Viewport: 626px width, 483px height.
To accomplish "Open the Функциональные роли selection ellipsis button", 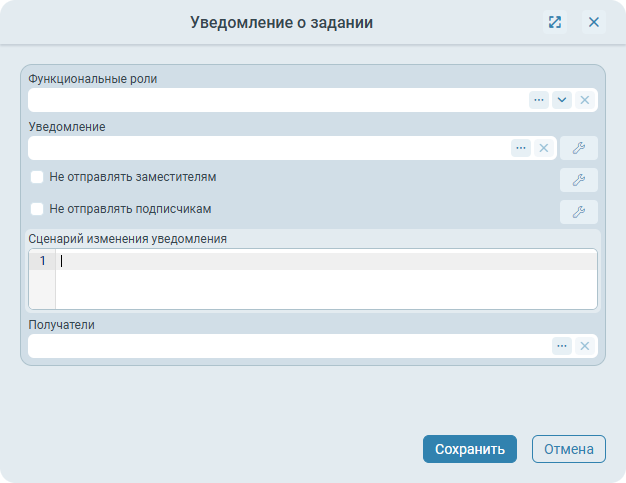I will click(x=538, y=100).
